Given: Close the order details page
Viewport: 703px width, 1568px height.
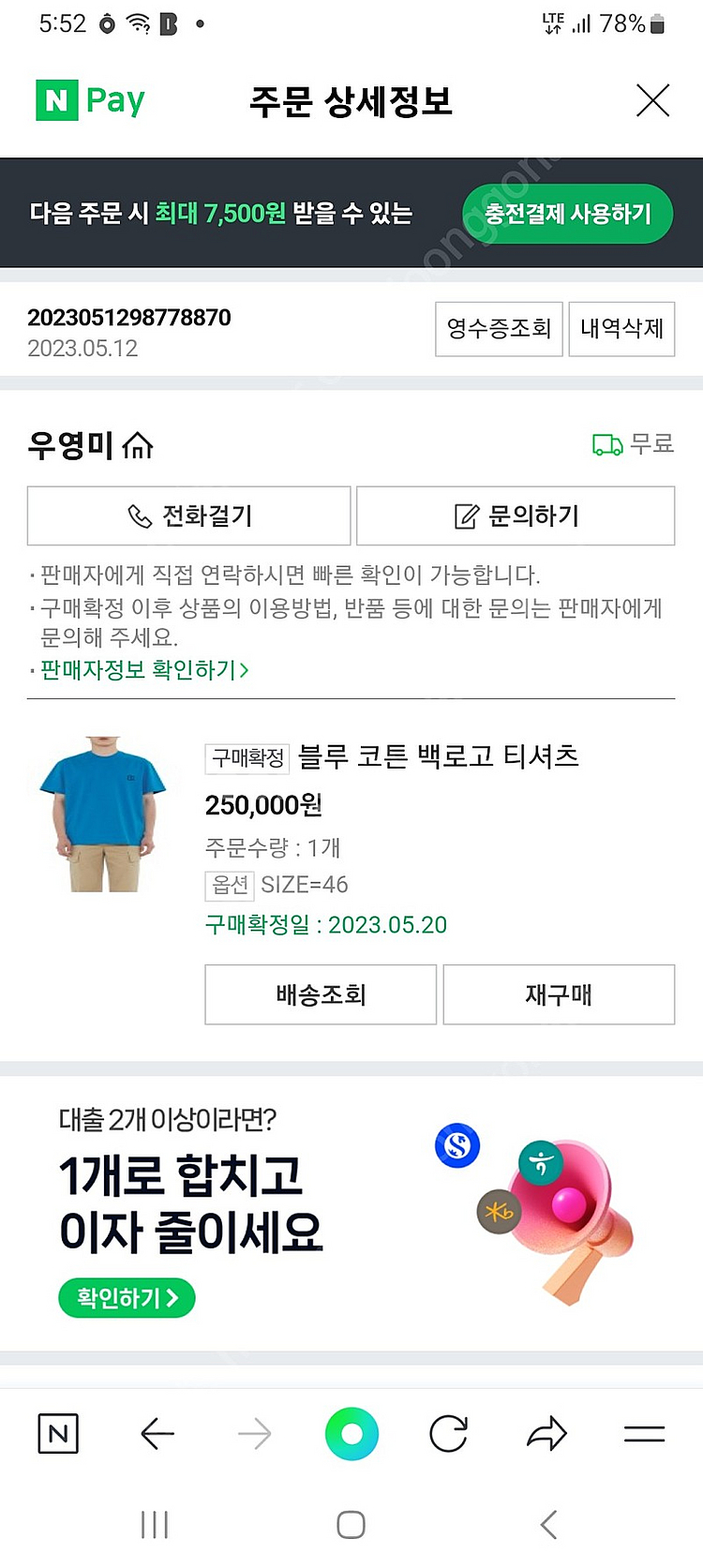Looking at the screenshot, I should click(x=652, y=100).
